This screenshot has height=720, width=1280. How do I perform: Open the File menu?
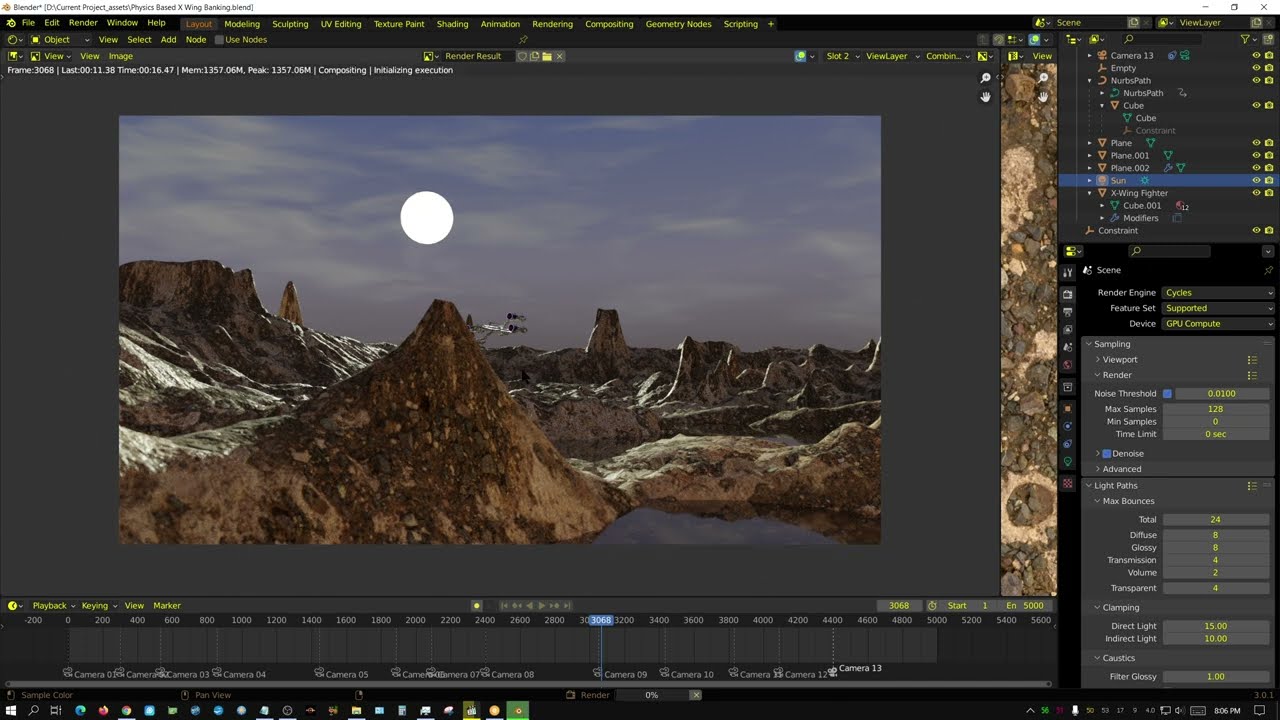click(28, 23)
